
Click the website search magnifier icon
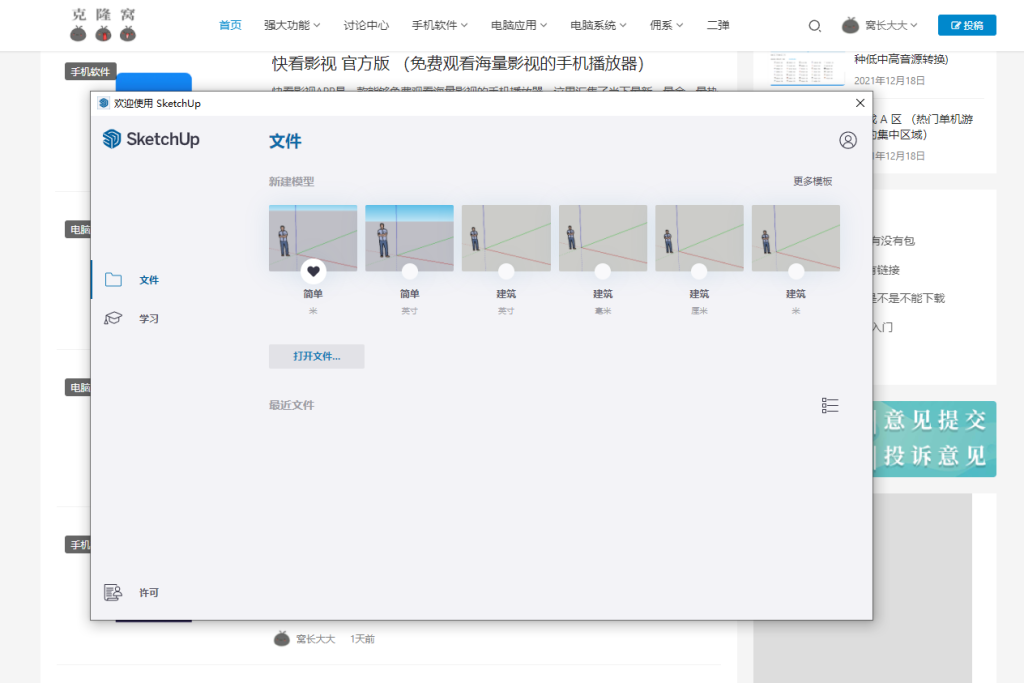tap(814, 26)
